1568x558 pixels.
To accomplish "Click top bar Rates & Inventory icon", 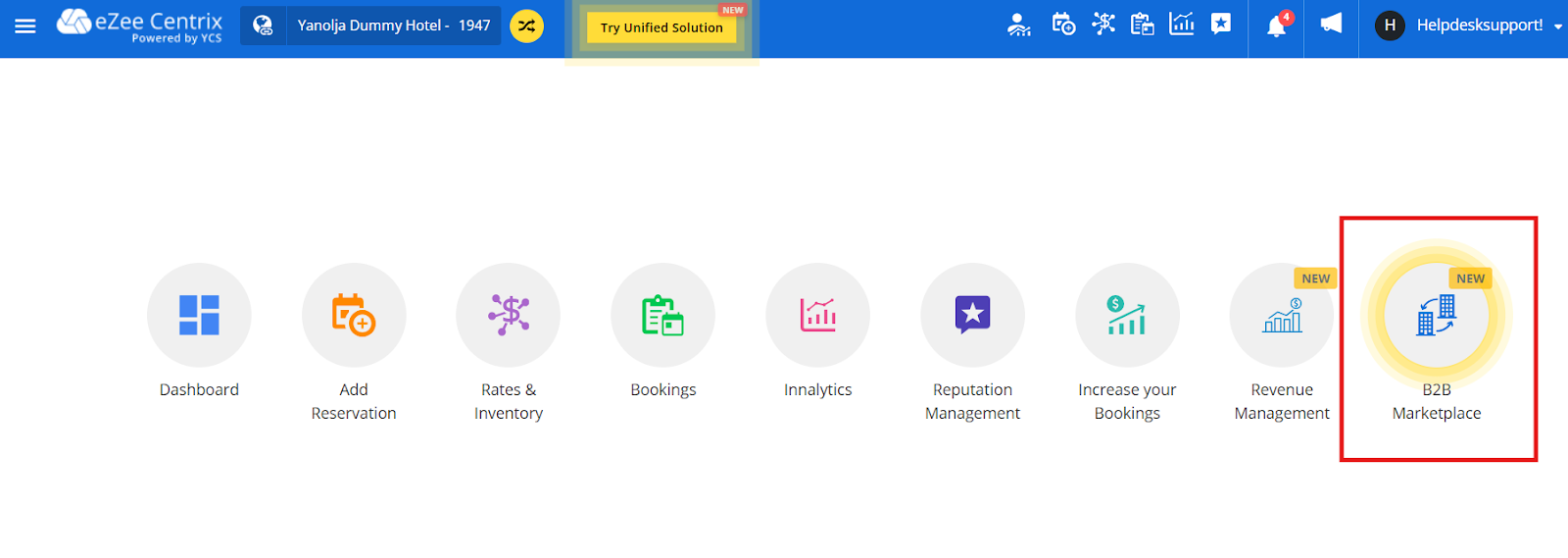I will pos(1103,25).
